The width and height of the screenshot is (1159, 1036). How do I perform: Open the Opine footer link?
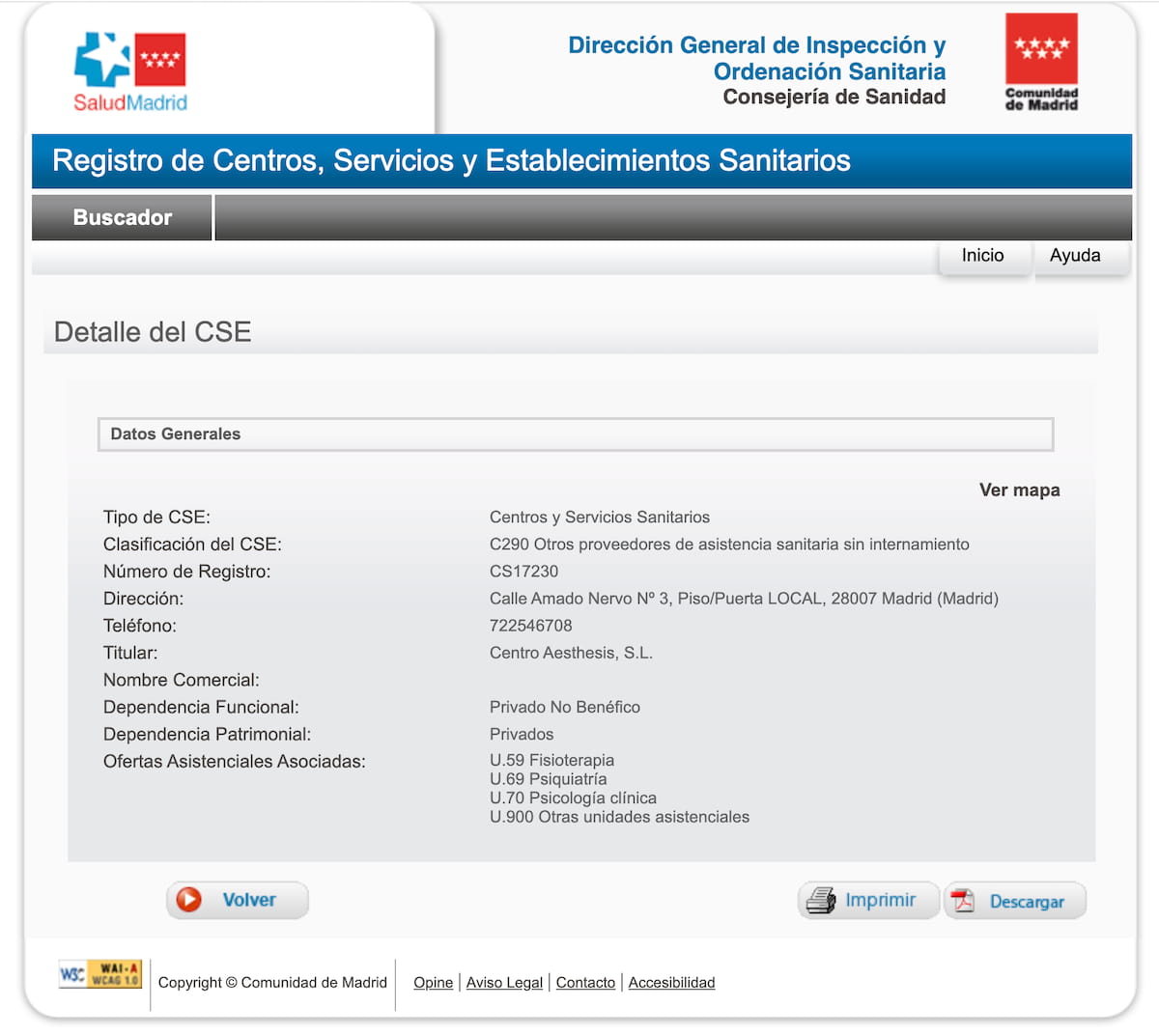pyautogui.click(x=433, y=983)
